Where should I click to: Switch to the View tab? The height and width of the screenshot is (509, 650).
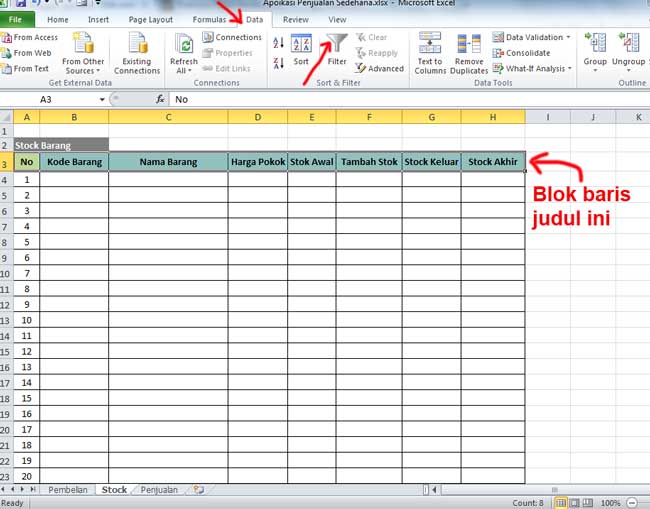pyautogui.click(x=337, y=19)
